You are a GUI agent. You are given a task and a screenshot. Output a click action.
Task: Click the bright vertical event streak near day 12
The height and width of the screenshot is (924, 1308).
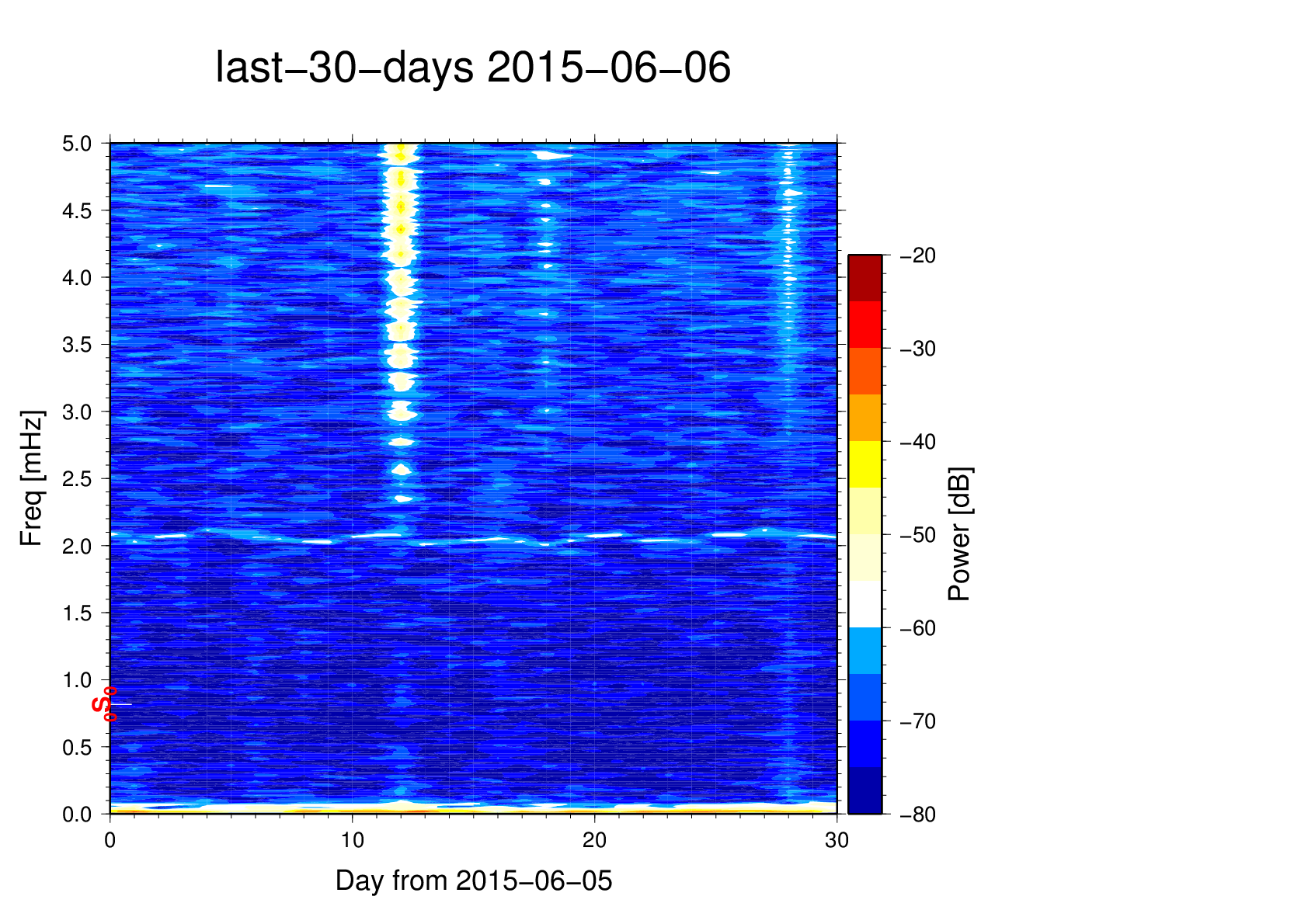tap(401, 311)
